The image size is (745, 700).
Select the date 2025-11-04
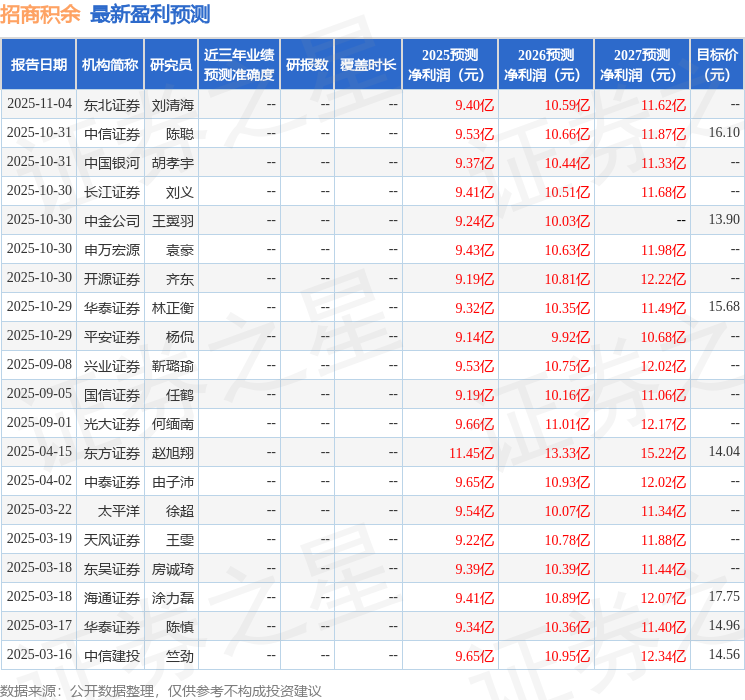39,104
